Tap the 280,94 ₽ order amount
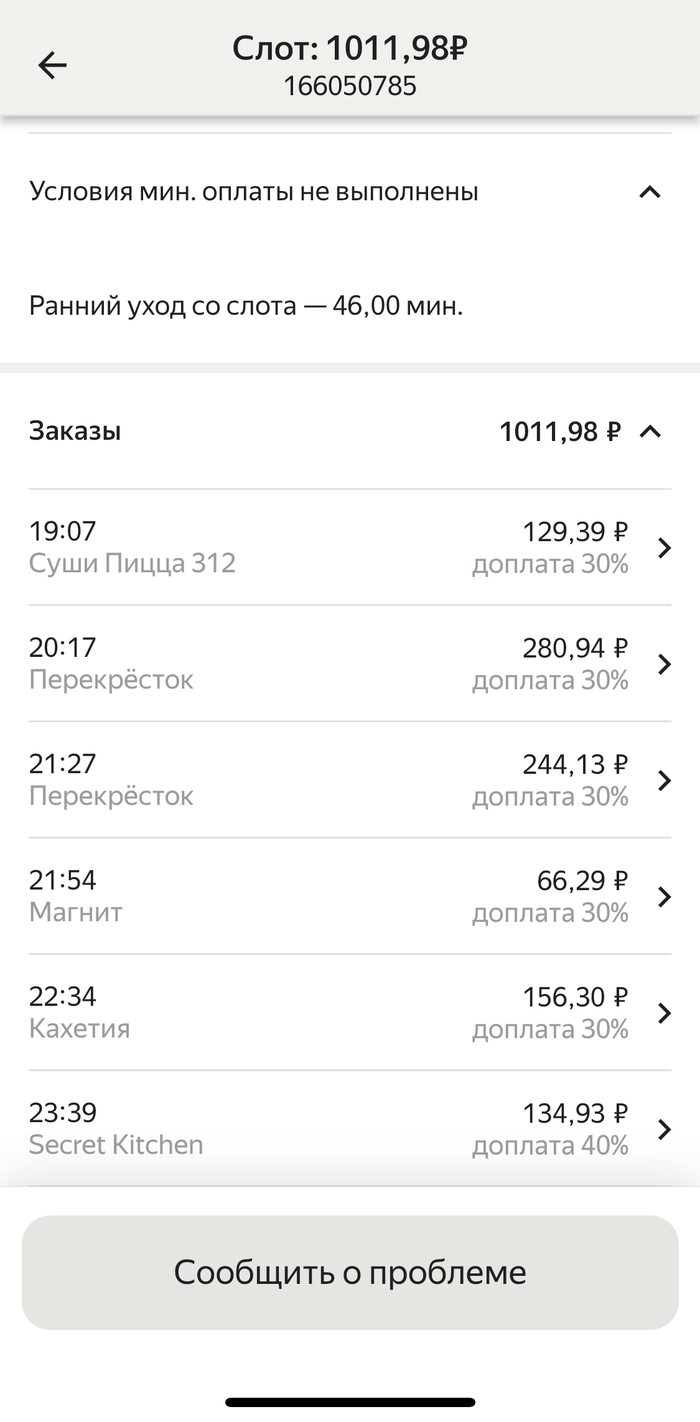The image size is (700, 1422). pyautogui.click(x=575, y=648)
